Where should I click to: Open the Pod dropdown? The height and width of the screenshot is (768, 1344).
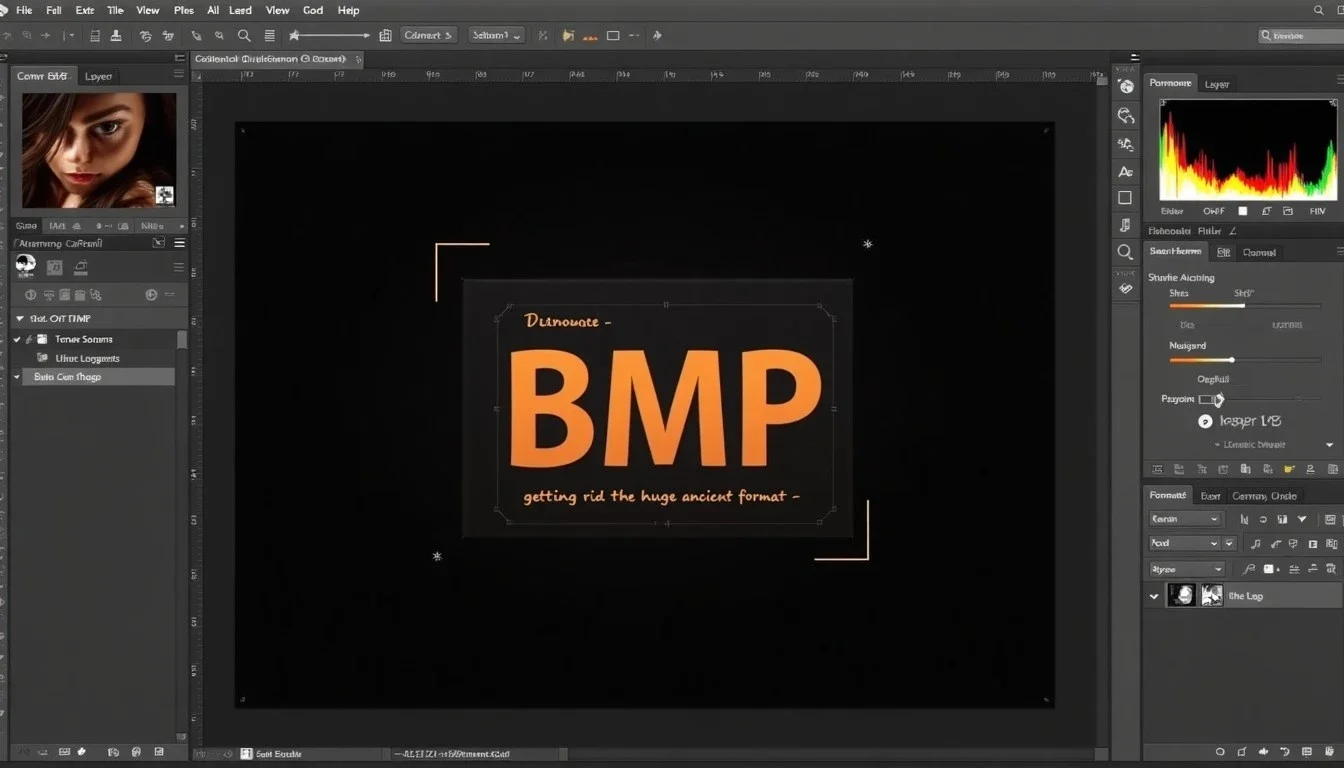coord(1184,543)
